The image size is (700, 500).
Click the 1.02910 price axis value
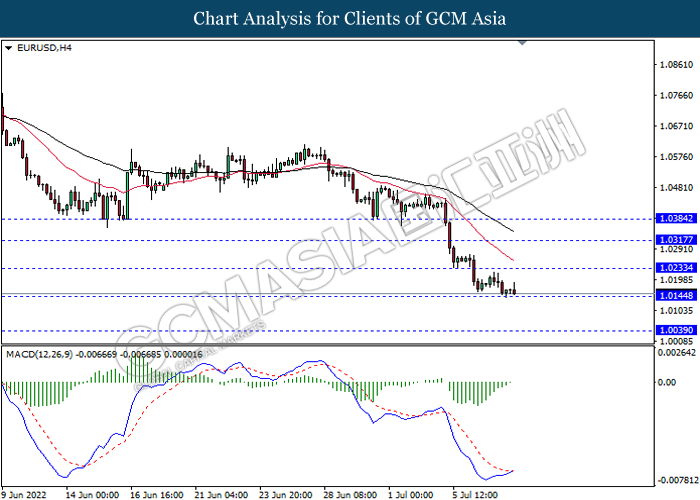coord(676,249)
